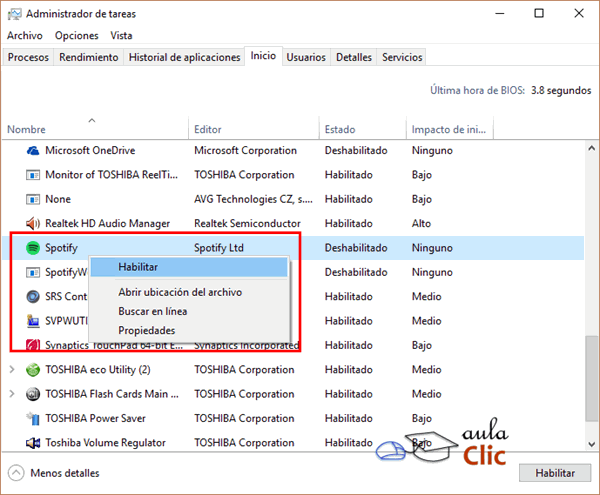The image size is (600, 495).
Task: Choose Propiedades from the context menu
Action: click(146, 330)
